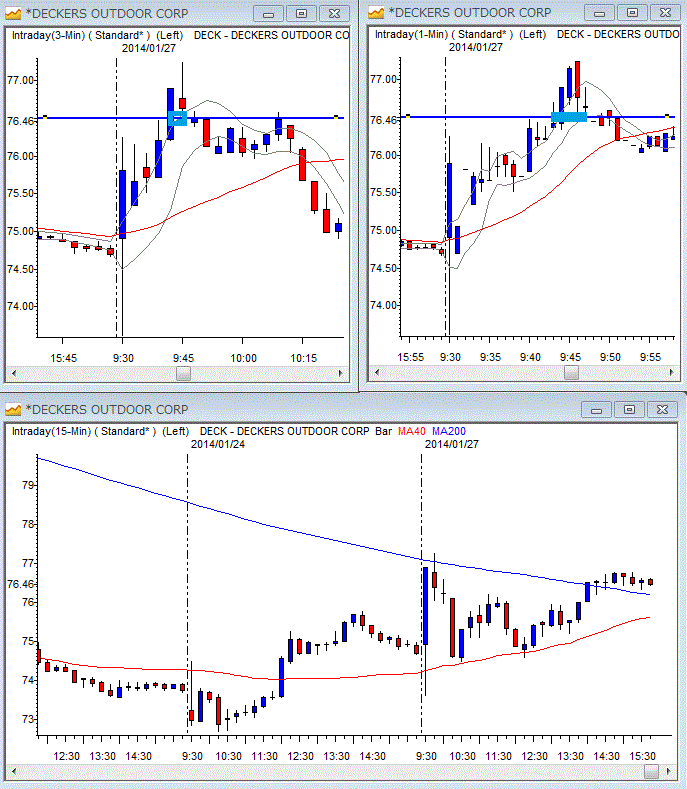
Task: Click left scroll arrow in 15-Min chart
Action: click(14, 771)
